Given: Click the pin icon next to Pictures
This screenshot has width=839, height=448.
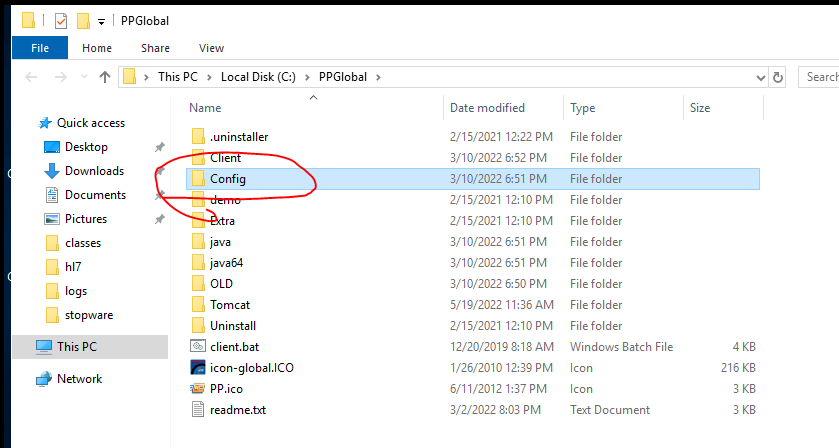Looking at the screenshot, I should coord(159,219).
